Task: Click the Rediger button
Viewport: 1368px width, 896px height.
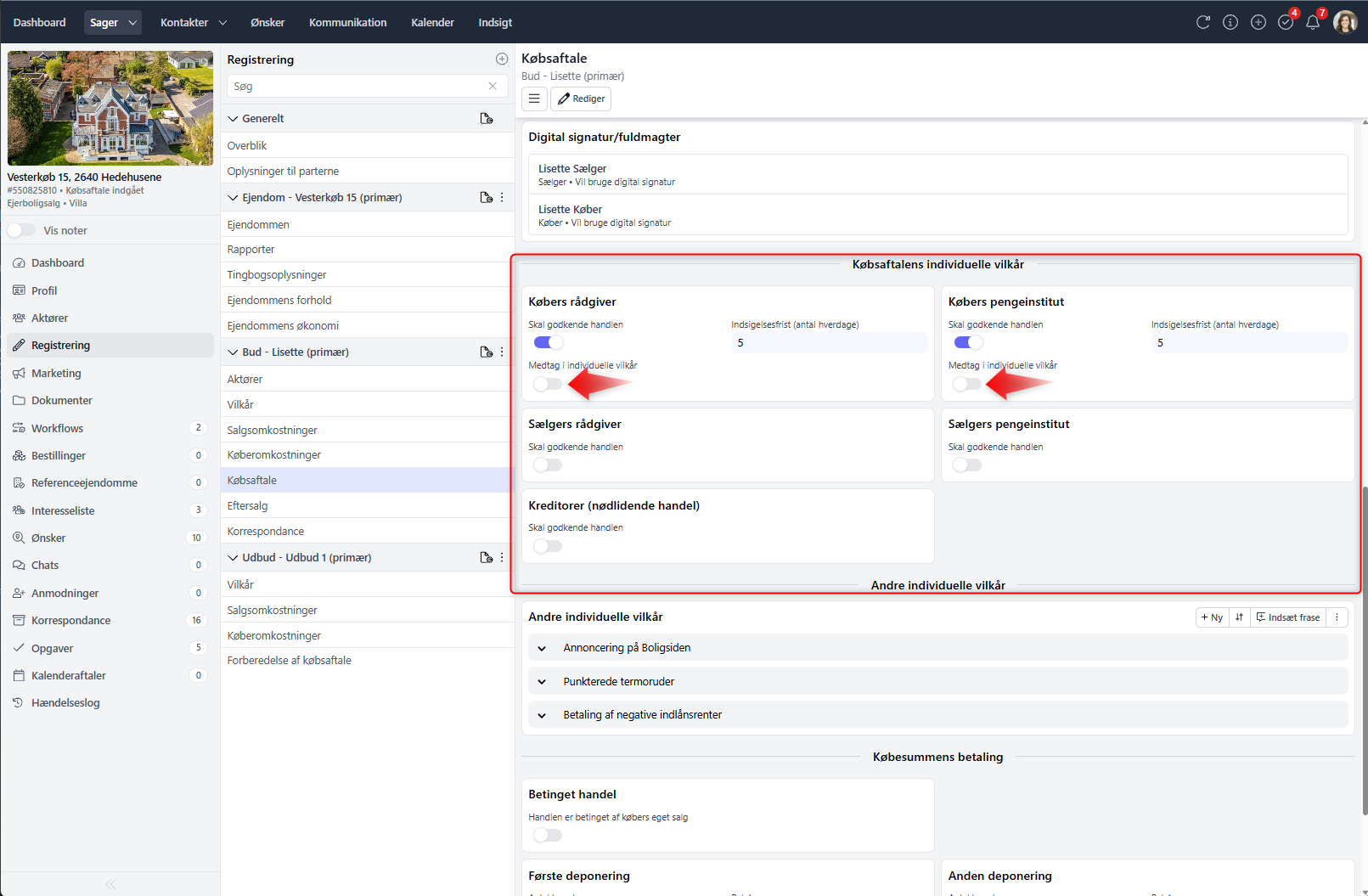Action: pyautogui.click(x=581, y=99)
